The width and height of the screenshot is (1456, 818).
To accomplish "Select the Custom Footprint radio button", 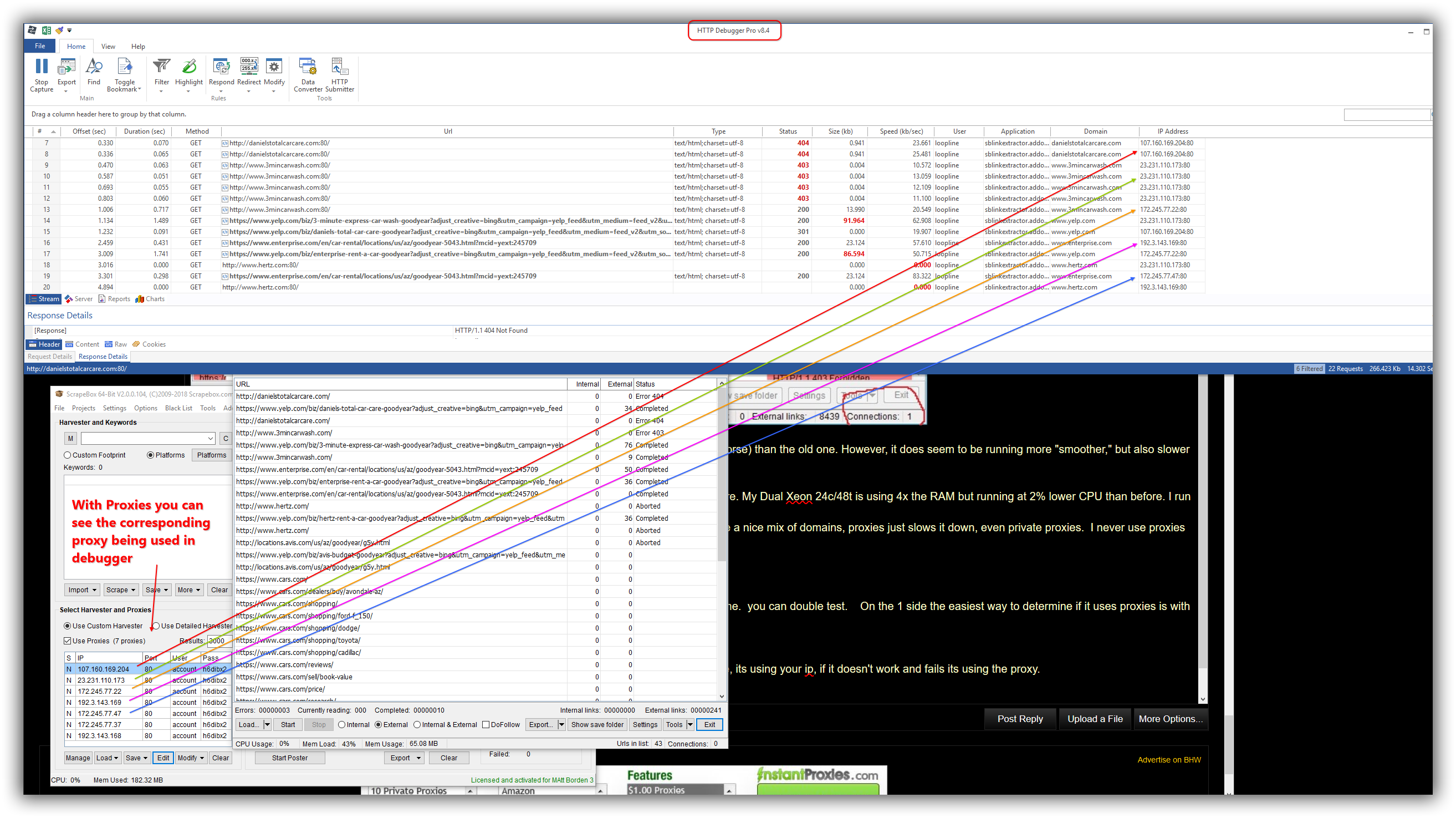I will click(x=67, y=455).
